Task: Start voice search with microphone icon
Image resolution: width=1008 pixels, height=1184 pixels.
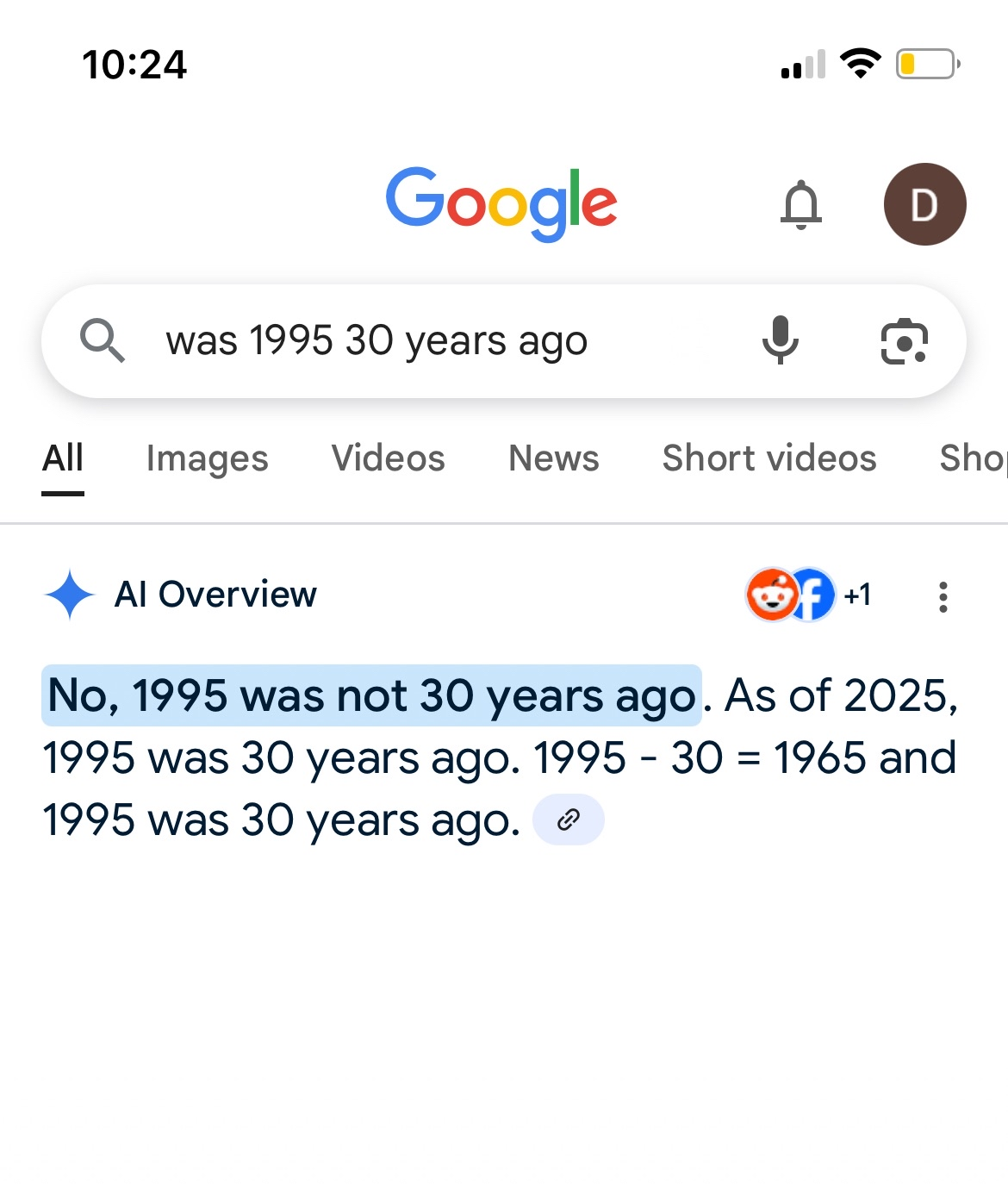Action: [x=780, y=340]
